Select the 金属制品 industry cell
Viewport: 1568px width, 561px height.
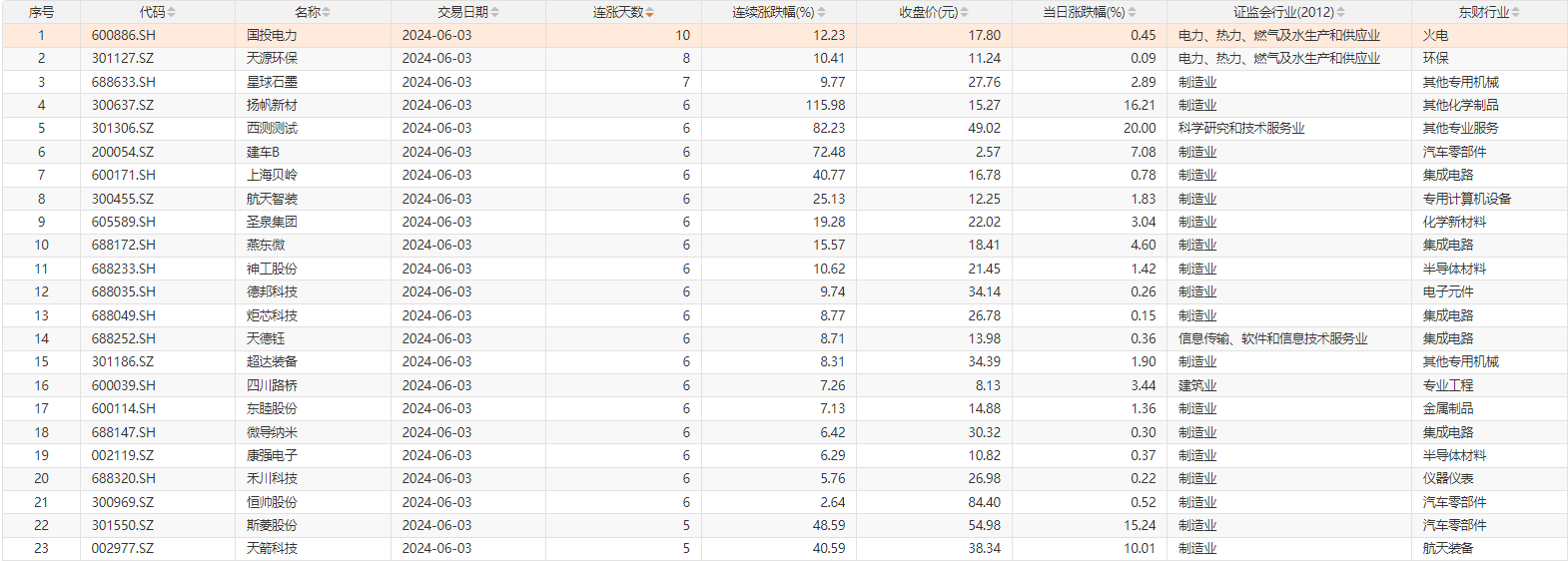pyautogui.click(x=1489, y=408)
